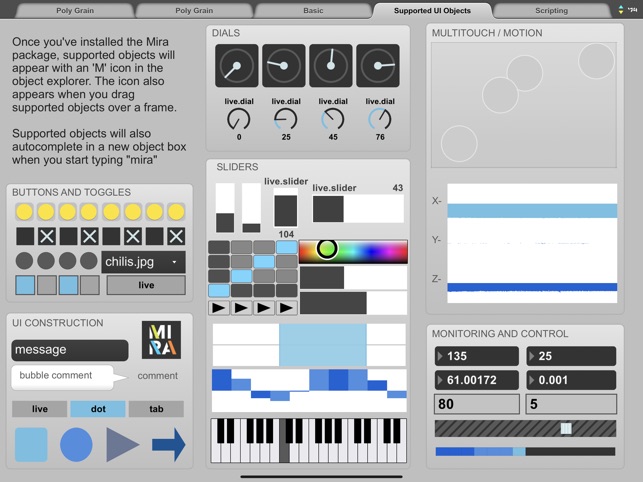This screenshot has height=482, width=643.
Task: Click the dark dial pointing right
Action: point(378,66)
